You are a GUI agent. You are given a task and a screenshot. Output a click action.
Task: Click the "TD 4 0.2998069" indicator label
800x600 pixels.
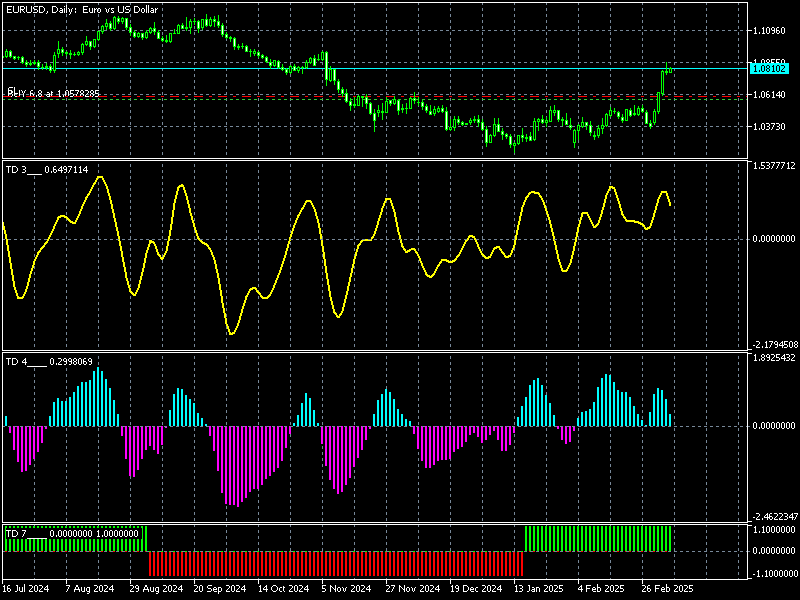[49, 362]
